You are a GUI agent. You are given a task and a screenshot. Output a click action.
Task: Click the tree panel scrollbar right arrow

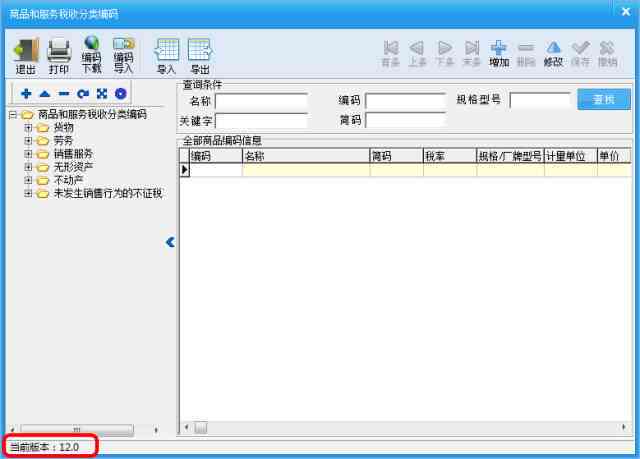(156, 430)
